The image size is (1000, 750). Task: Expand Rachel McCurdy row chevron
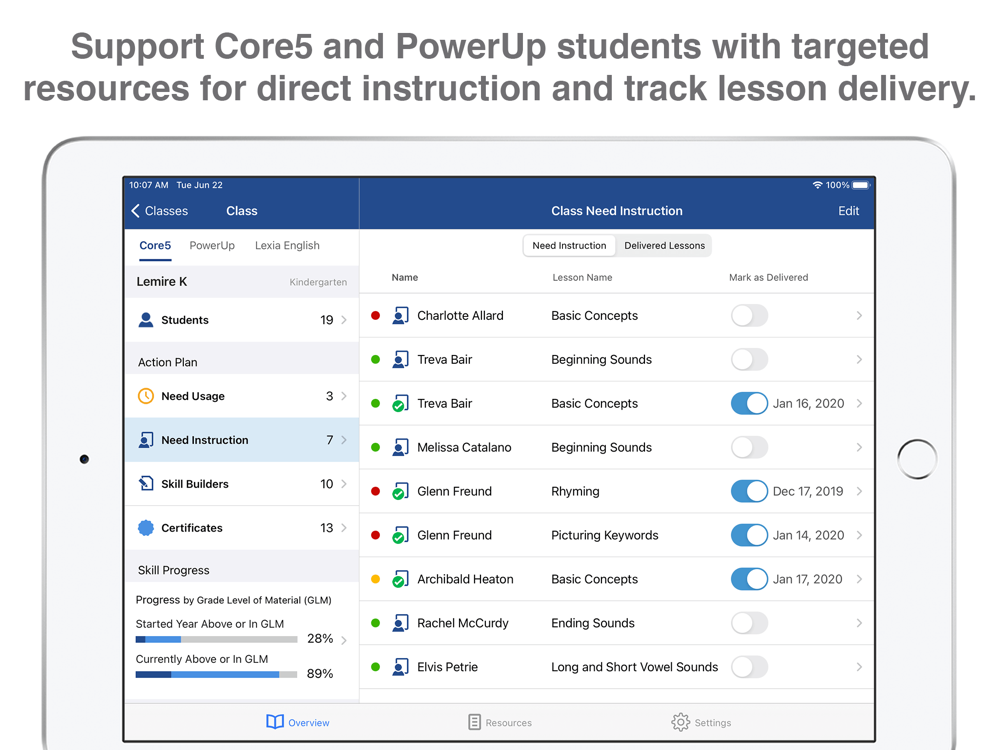[859, 623]
